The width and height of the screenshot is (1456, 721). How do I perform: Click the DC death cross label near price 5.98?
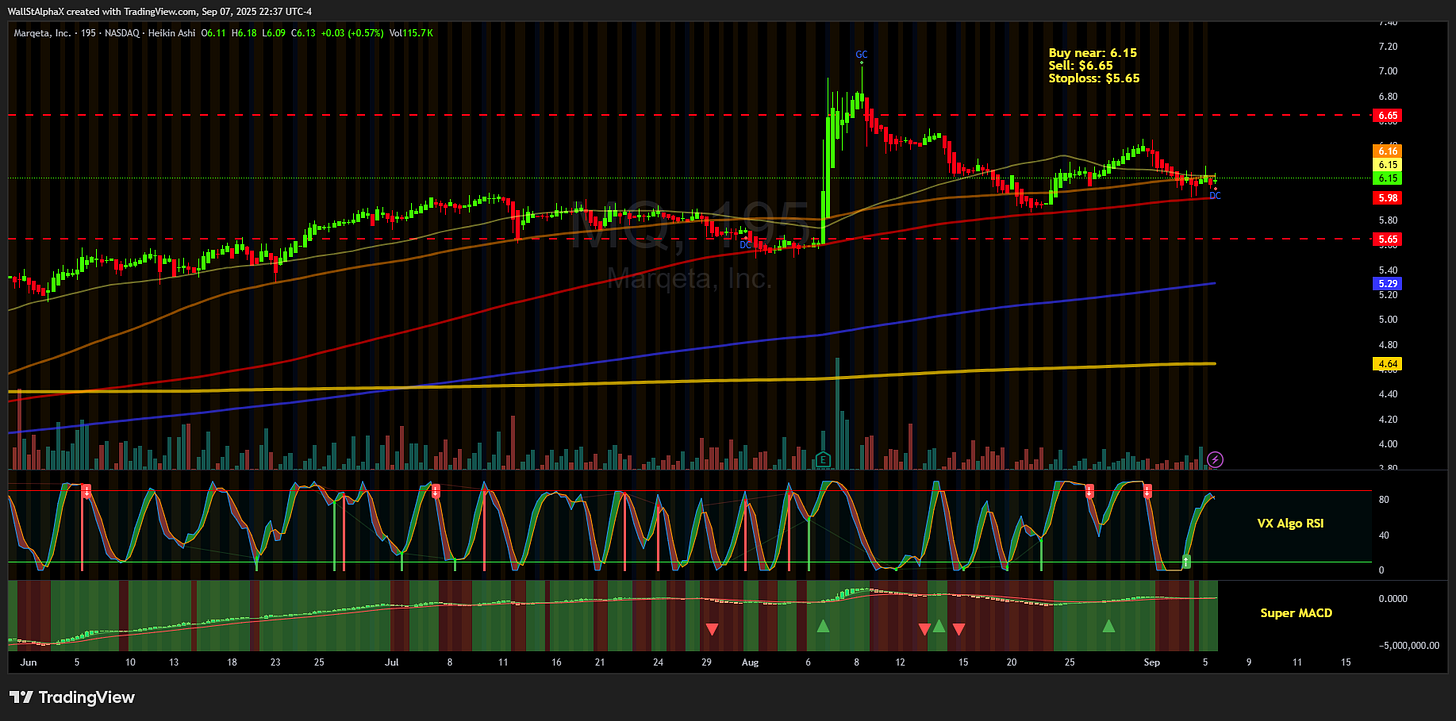(1213, 195)
